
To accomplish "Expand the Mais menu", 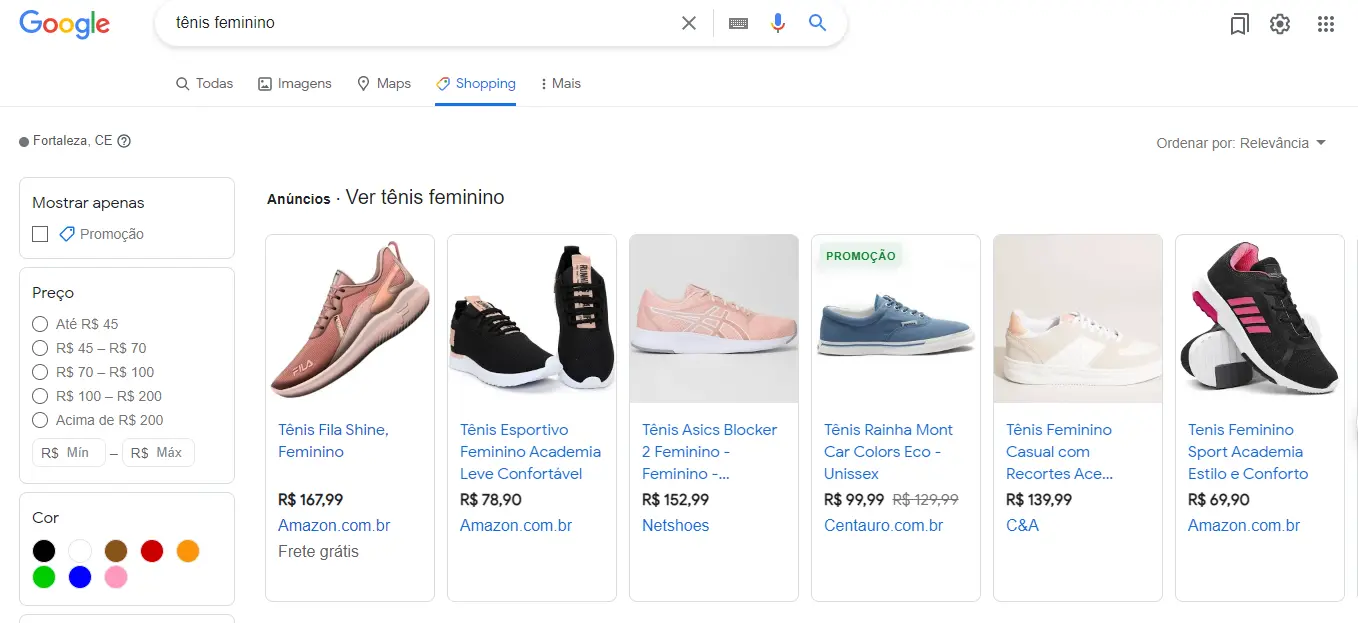I will [560, 84].
